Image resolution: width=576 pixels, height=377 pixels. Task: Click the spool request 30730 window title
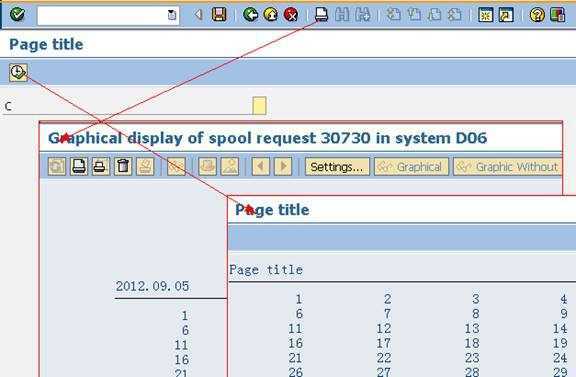[x=267, y=139]
